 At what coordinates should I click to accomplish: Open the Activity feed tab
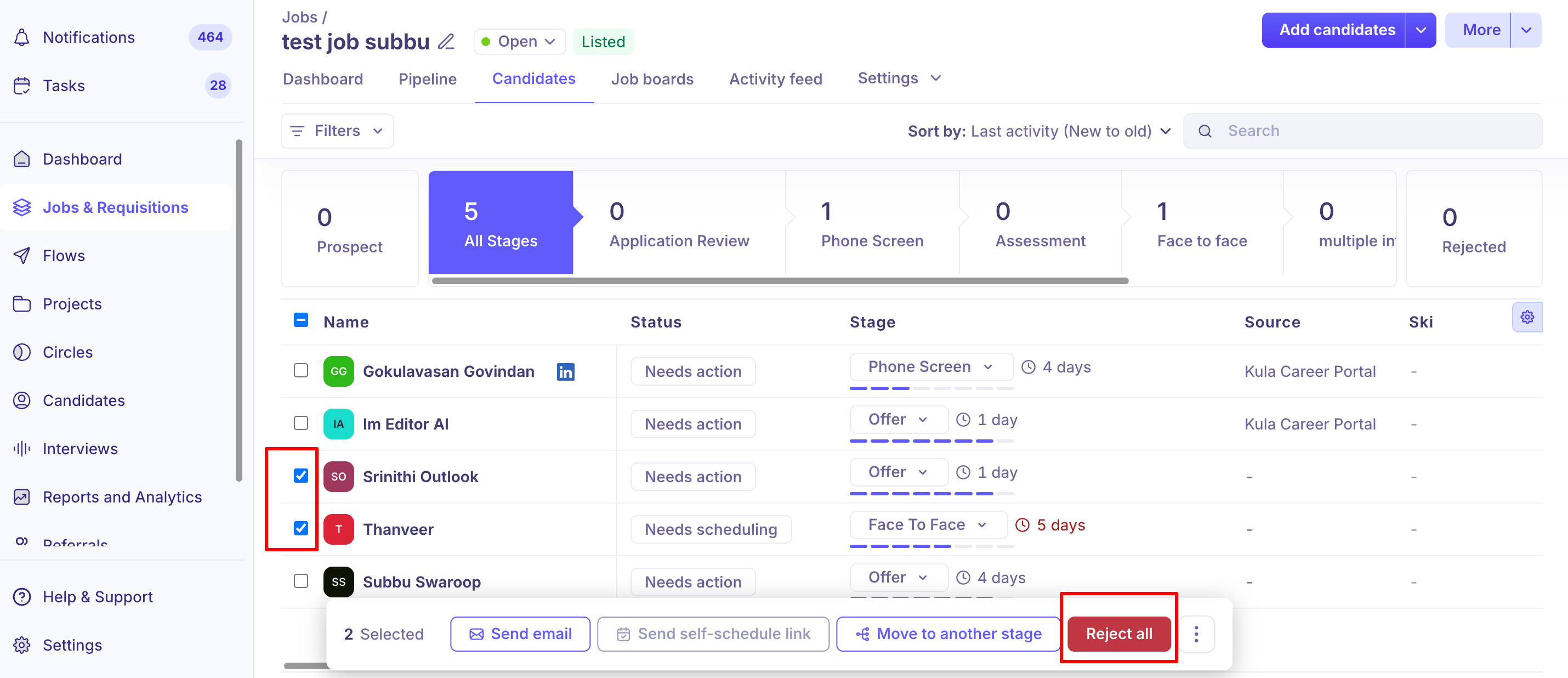[775, 78]
